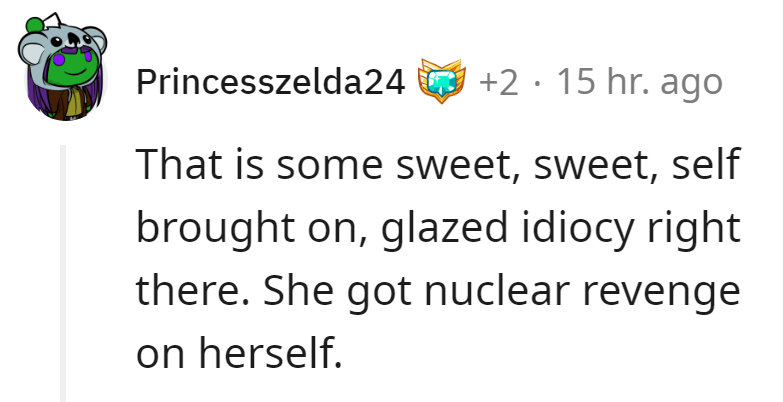
Task: Click the teal gem inside the award badge
Action: [441, 79]
